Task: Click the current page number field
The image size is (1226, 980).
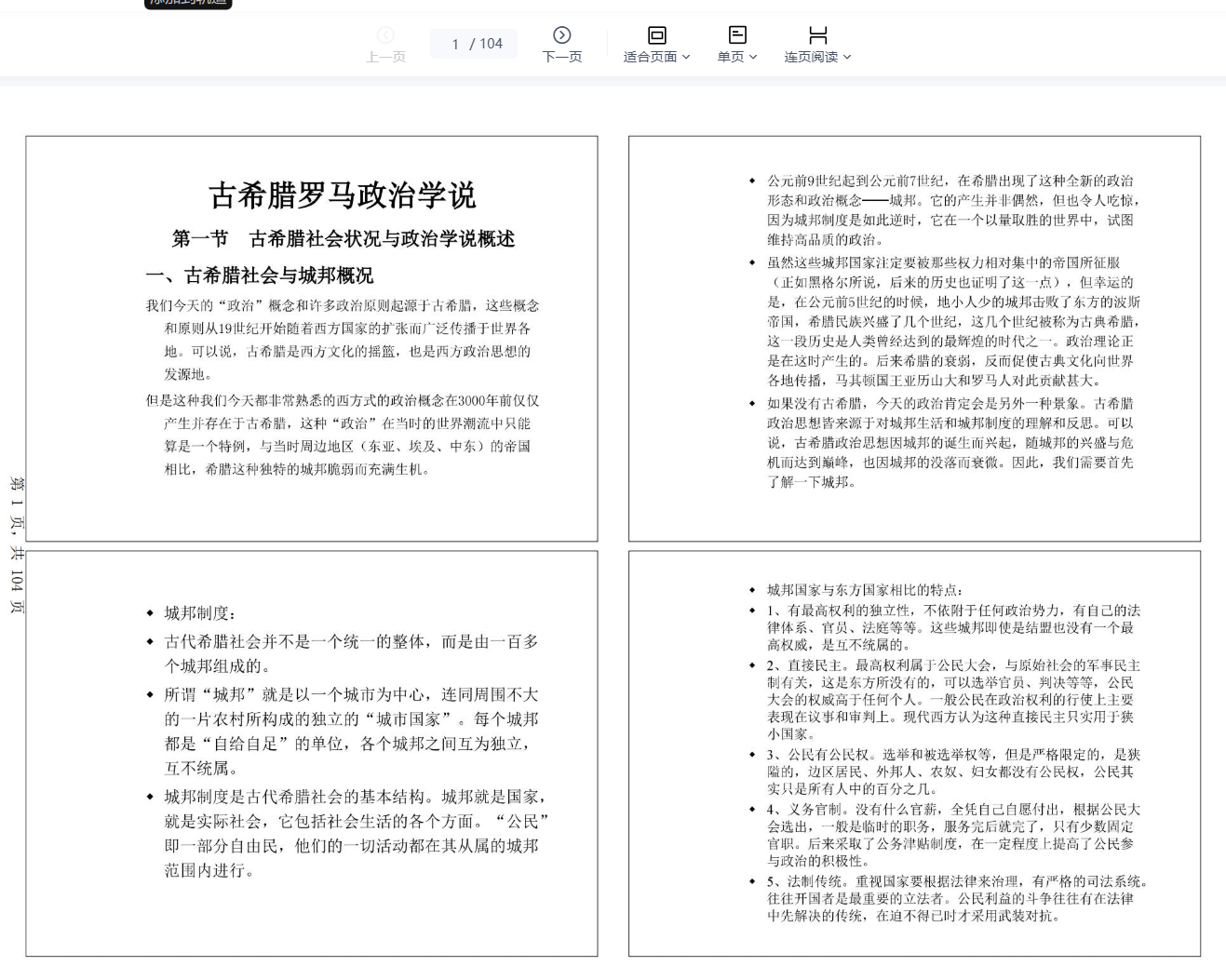Action: (455, 44)
